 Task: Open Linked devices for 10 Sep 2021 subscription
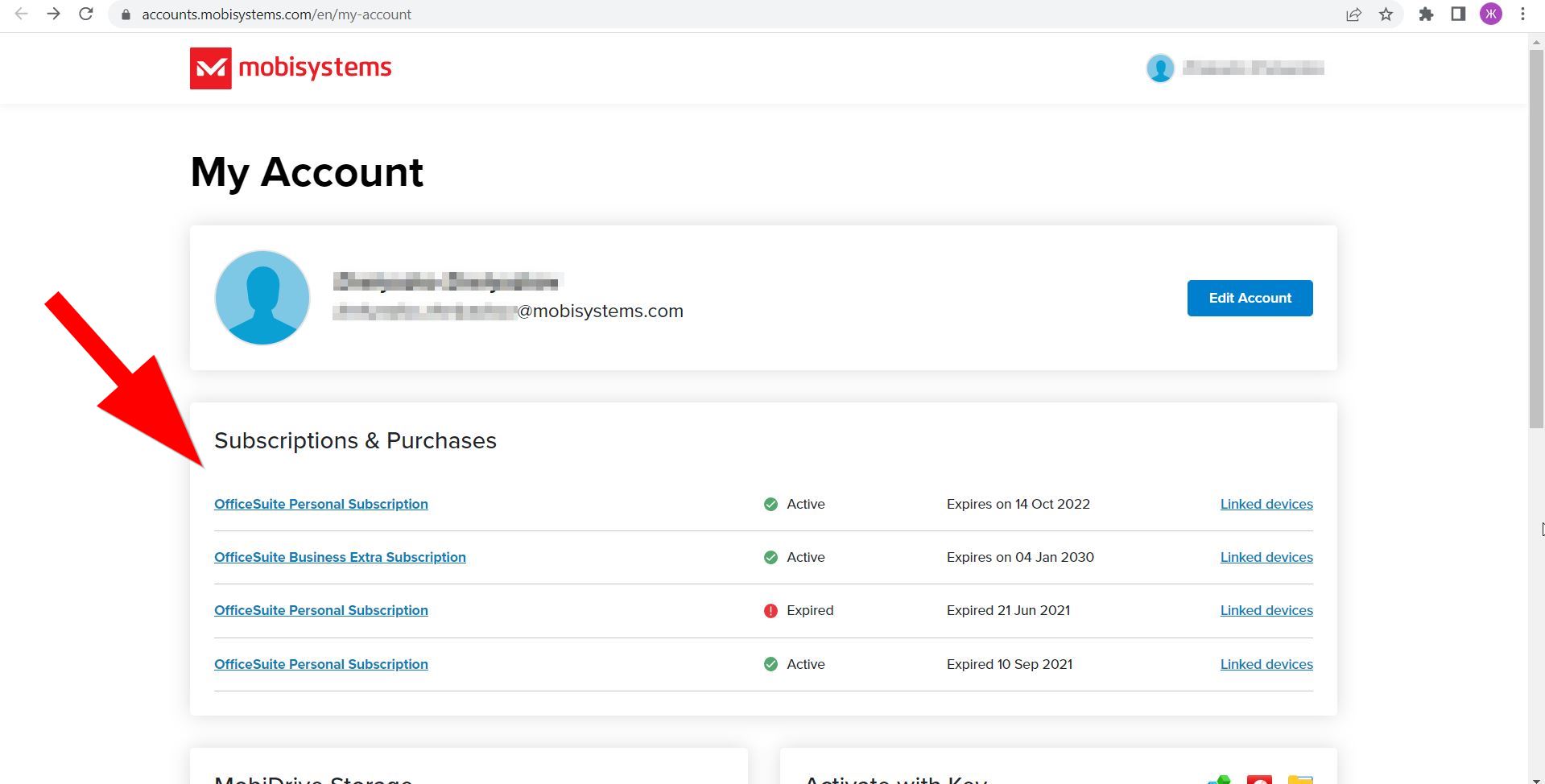click(1266, 664)
